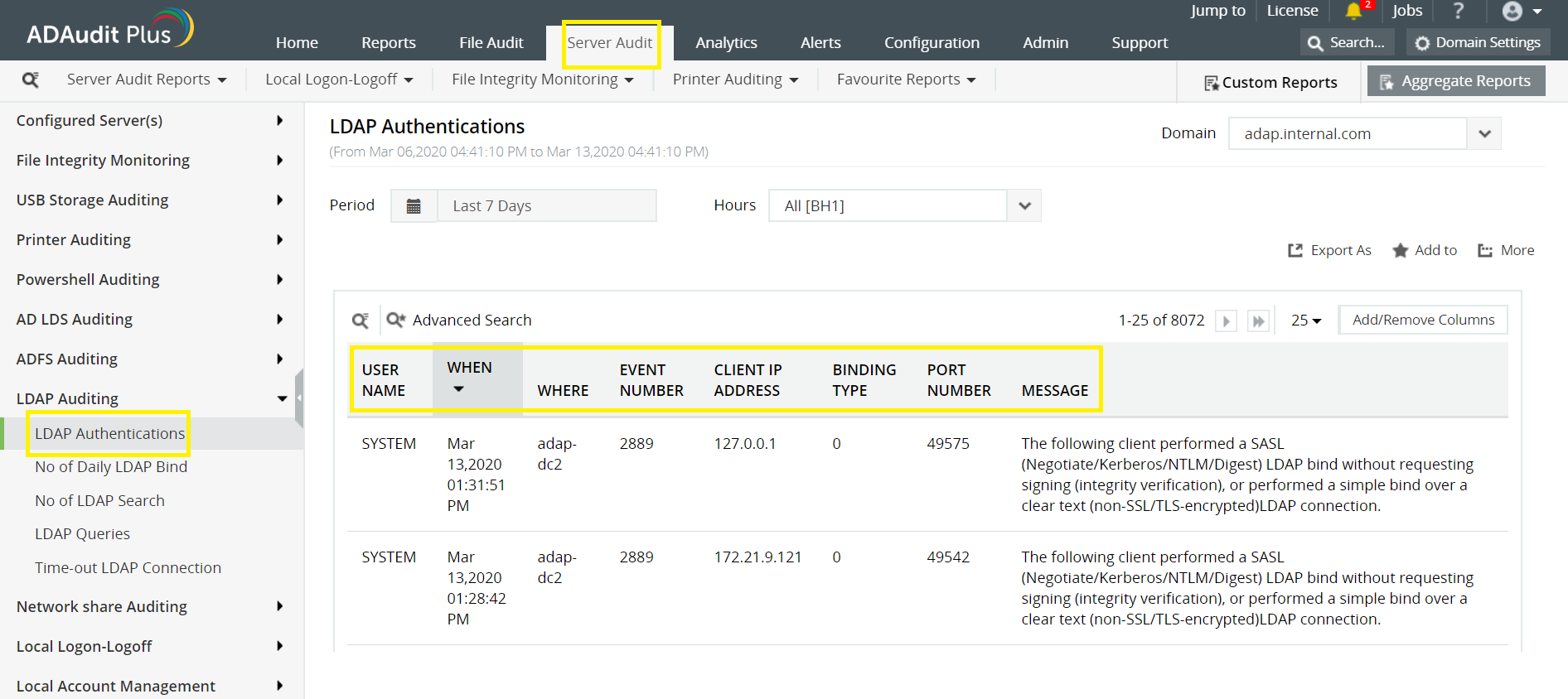The width and height of the screenshot is (1568, 699).
Task: Click the quick search icon in table toolbar
Action: [x=361, y=321]
